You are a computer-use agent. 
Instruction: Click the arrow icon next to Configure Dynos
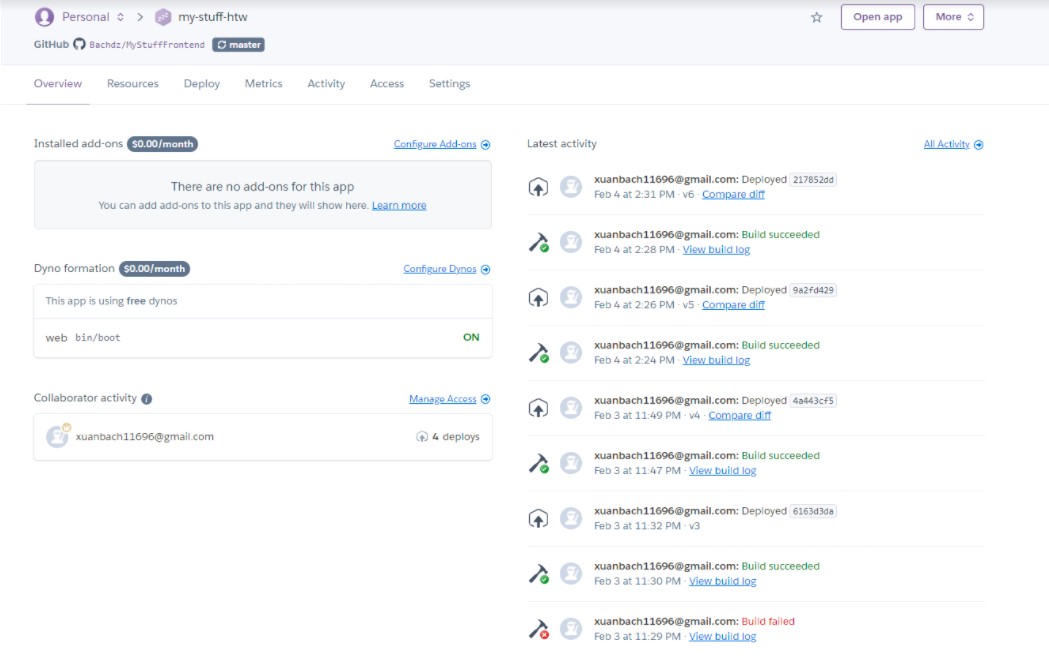coord(486,269)
